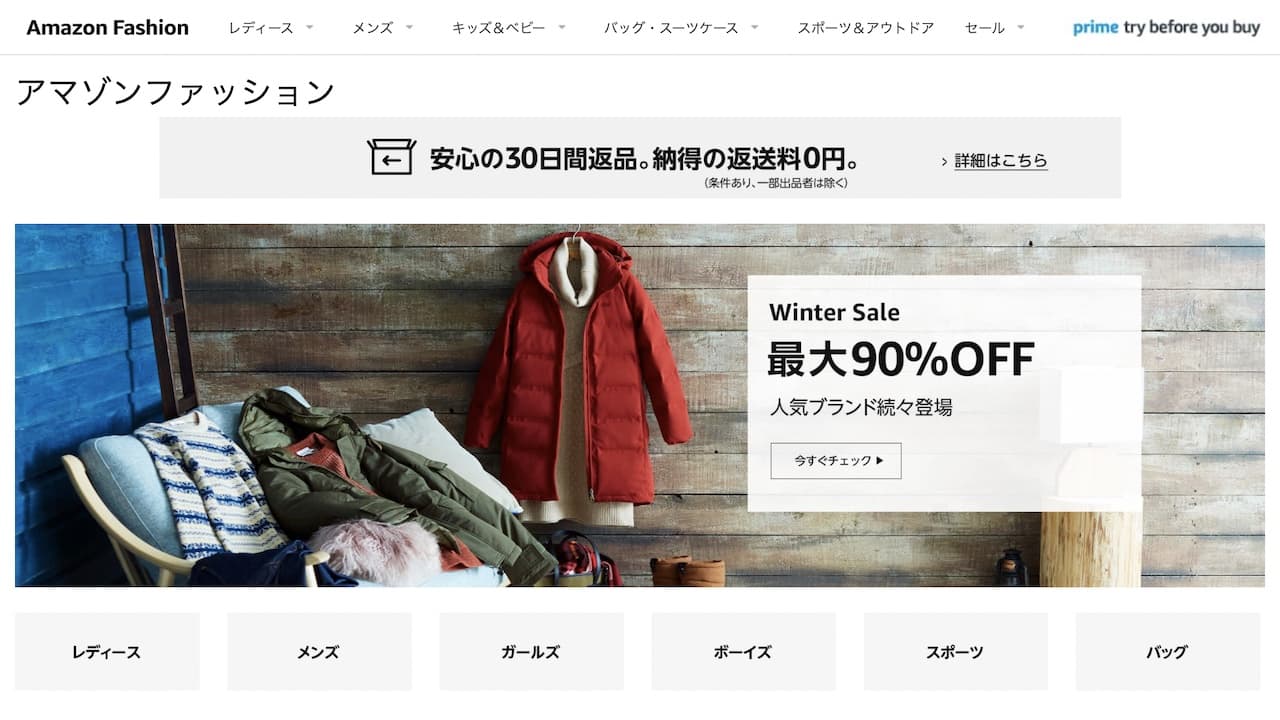Open prime try before you buy
Image resolution: width=1280 pixels, height=720 pixels.
1166,27
